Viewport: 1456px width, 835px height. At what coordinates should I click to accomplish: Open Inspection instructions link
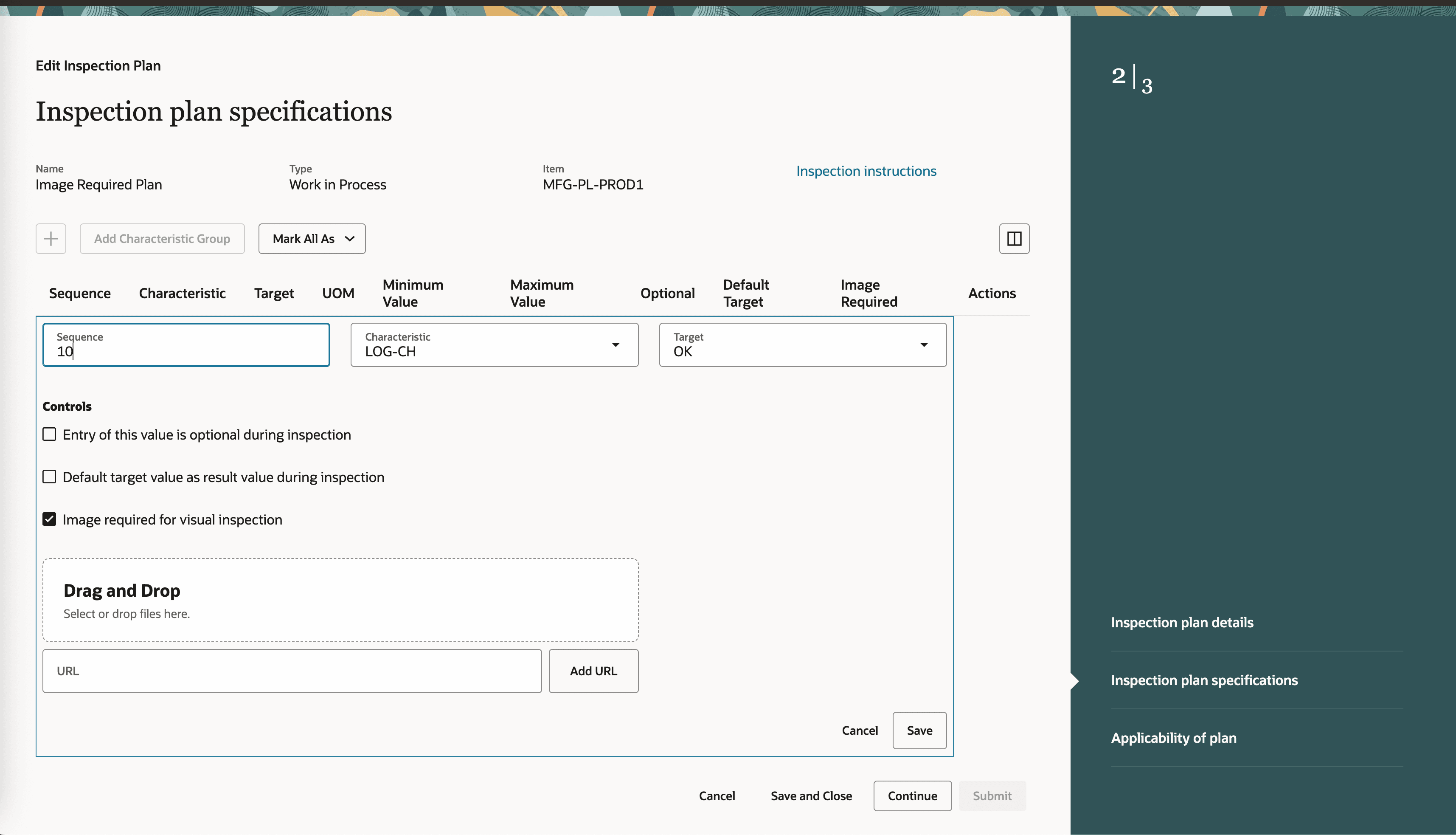(x=866, y=171)
